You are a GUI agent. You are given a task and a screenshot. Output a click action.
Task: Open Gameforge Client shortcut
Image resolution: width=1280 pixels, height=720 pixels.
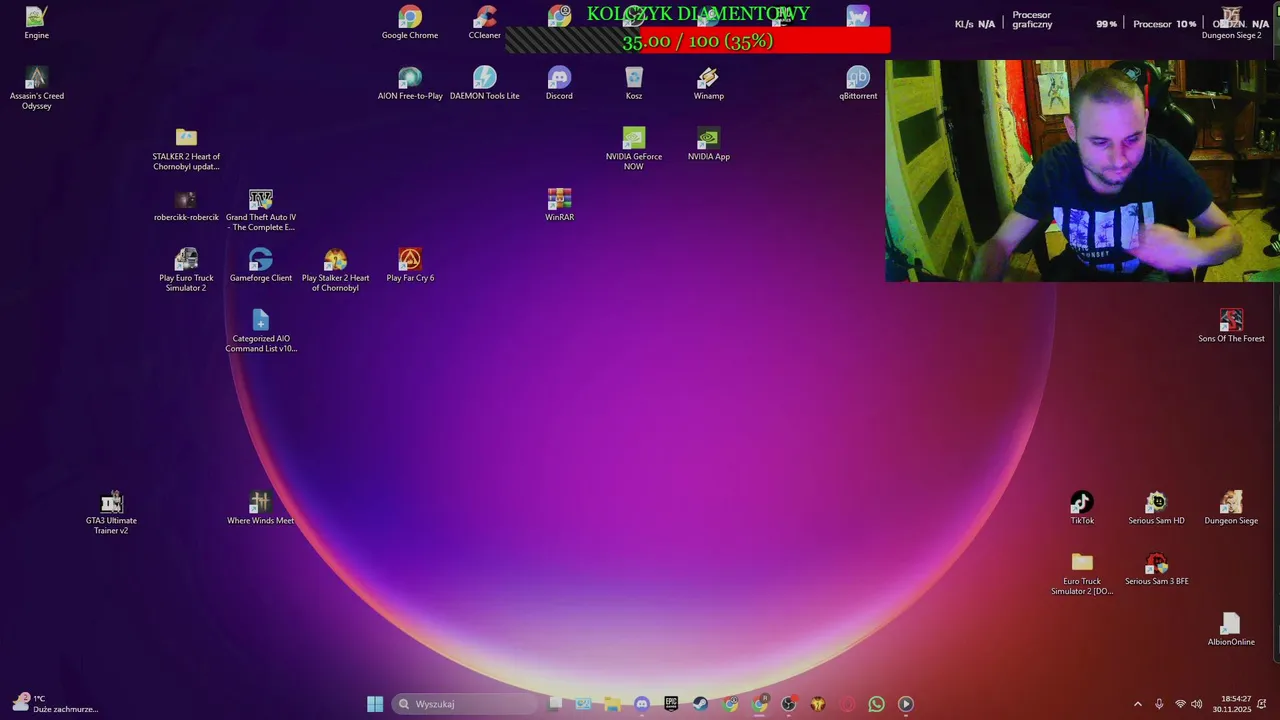click(x=261, y=266)
